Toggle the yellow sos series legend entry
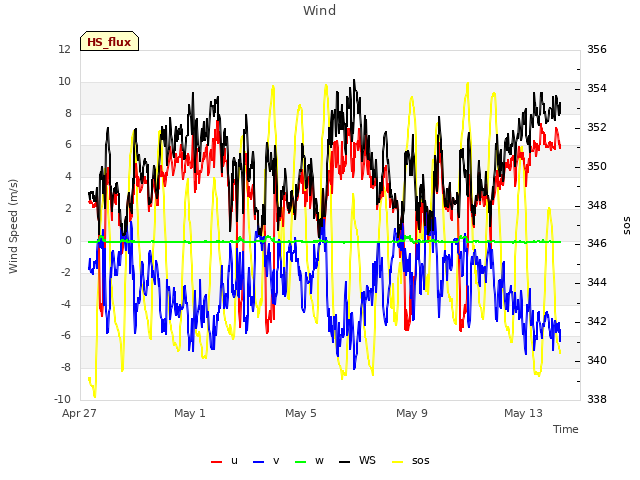This screenshot has height=480, width=640. pos(411,461)
